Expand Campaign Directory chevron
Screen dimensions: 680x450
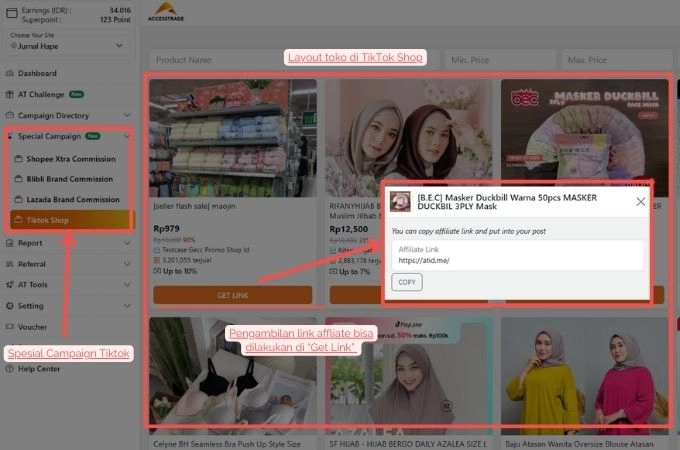point(127,115)
